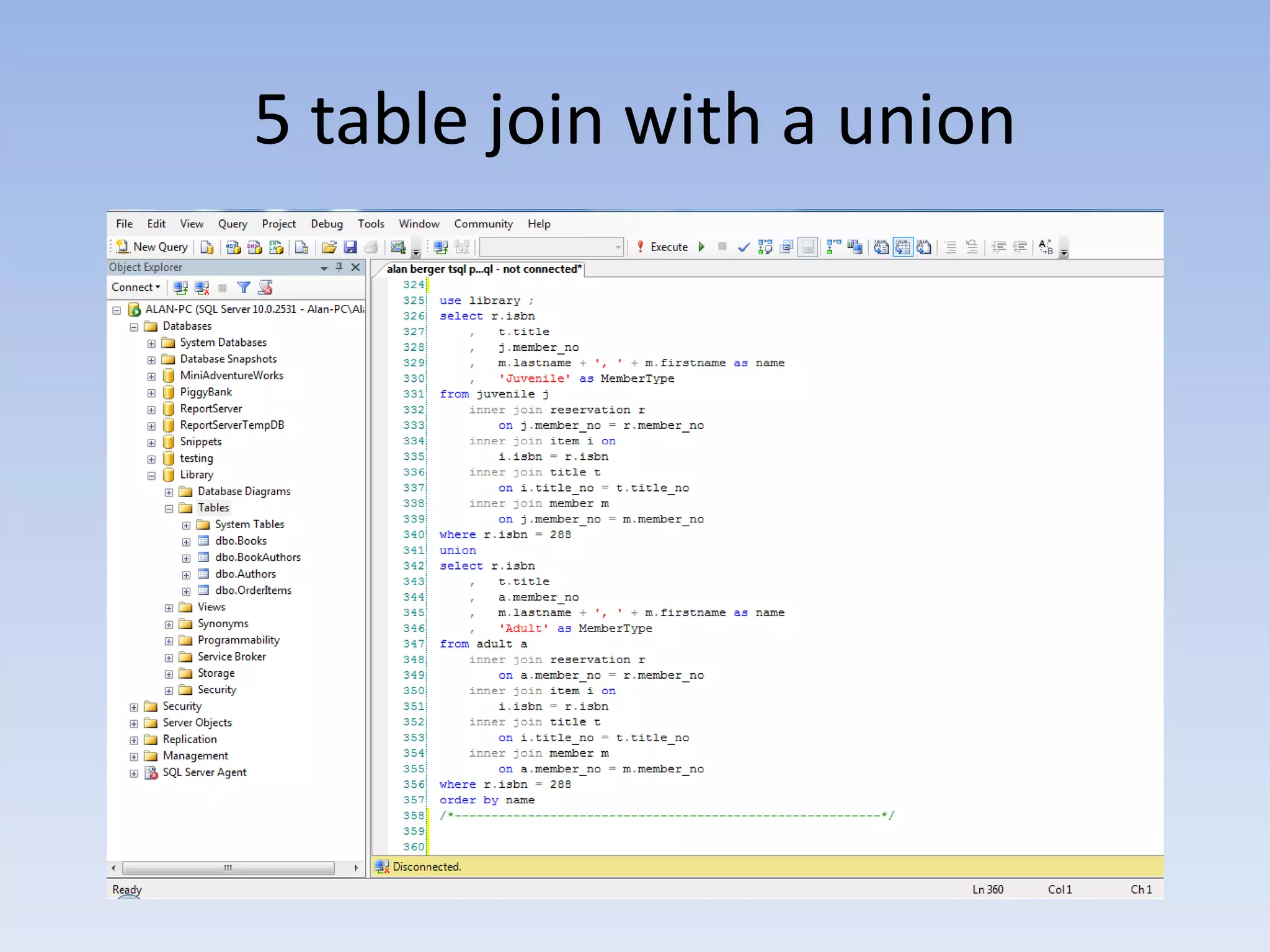Open the Tools menu
This screenshot has width=1270, height=952.
click(x=371, y=224)
